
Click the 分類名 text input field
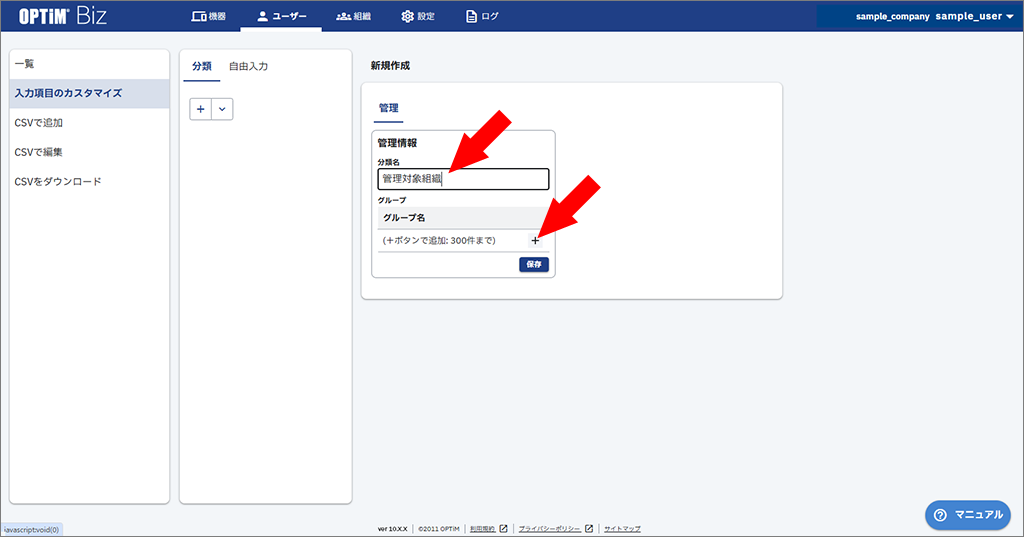point(463,179)
